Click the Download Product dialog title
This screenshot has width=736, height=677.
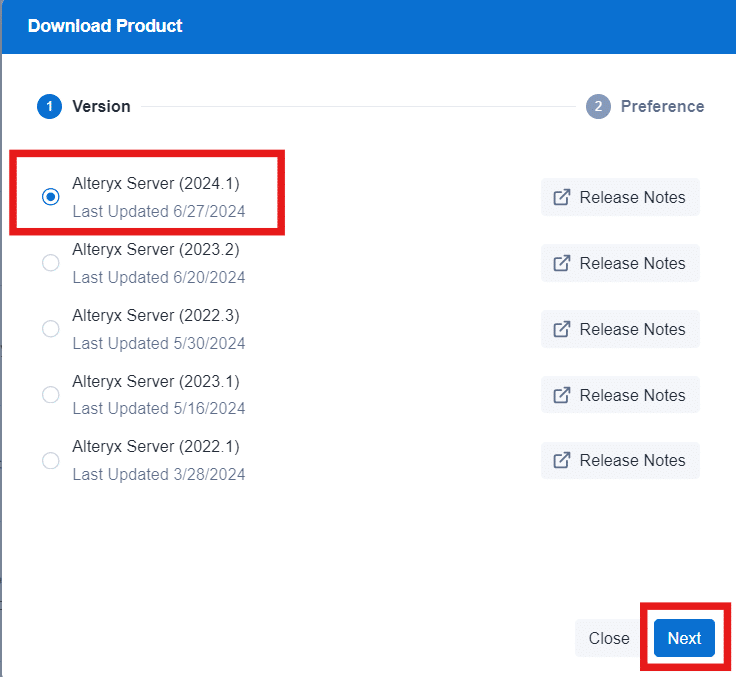click(x=105, y=26)
